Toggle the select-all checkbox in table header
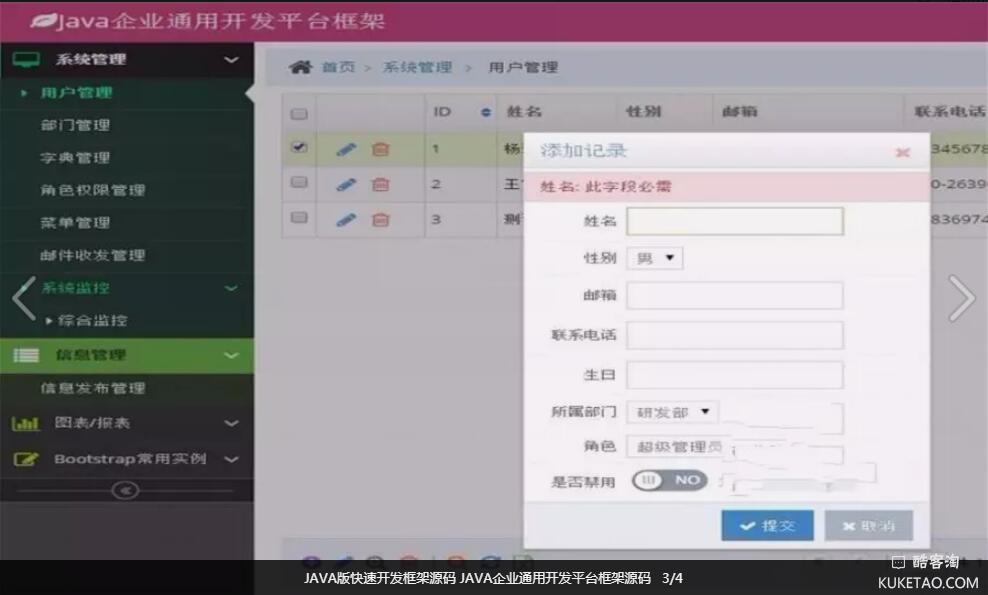Image resolution: width=988 pixels, height=595 pixels. coord(299,113)
